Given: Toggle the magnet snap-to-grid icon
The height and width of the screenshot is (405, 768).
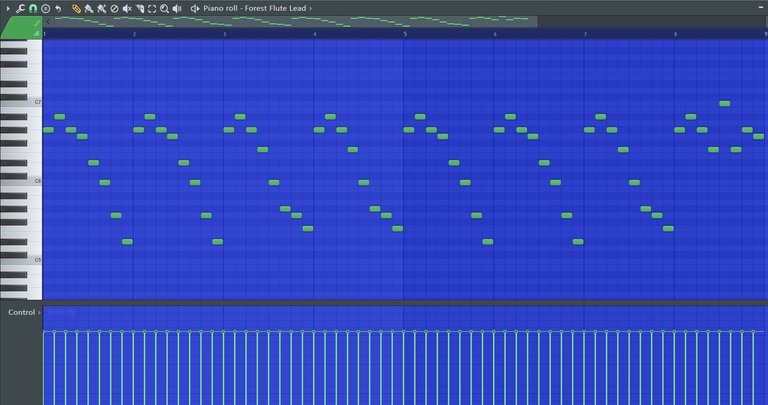Looking at the screenshot, I should coord(33,8).
